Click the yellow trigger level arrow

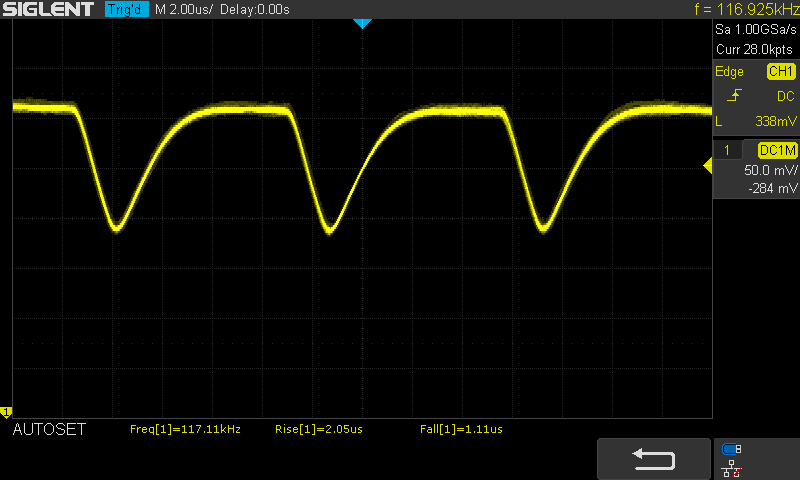[708, 166]
